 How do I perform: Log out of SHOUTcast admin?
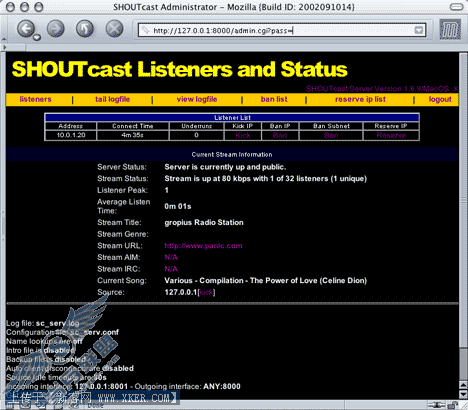(x=440, y=99)
